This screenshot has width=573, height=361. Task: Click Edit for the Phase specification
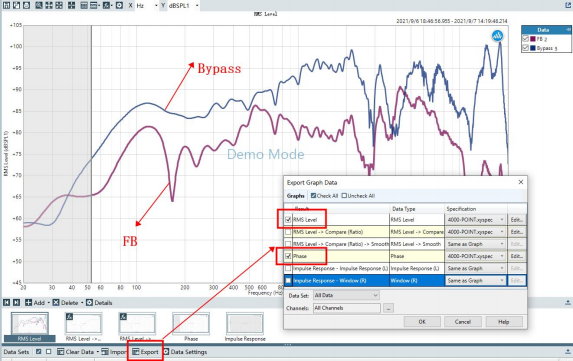pyautogui.click(x=517, y=256)
